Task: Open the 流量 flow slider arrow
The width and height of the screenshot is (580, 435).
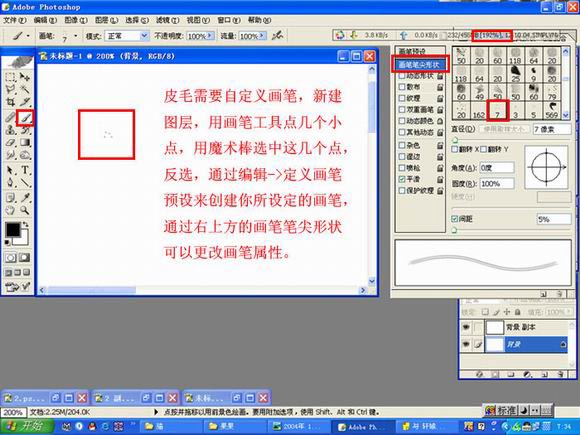Action: point(262,36)
